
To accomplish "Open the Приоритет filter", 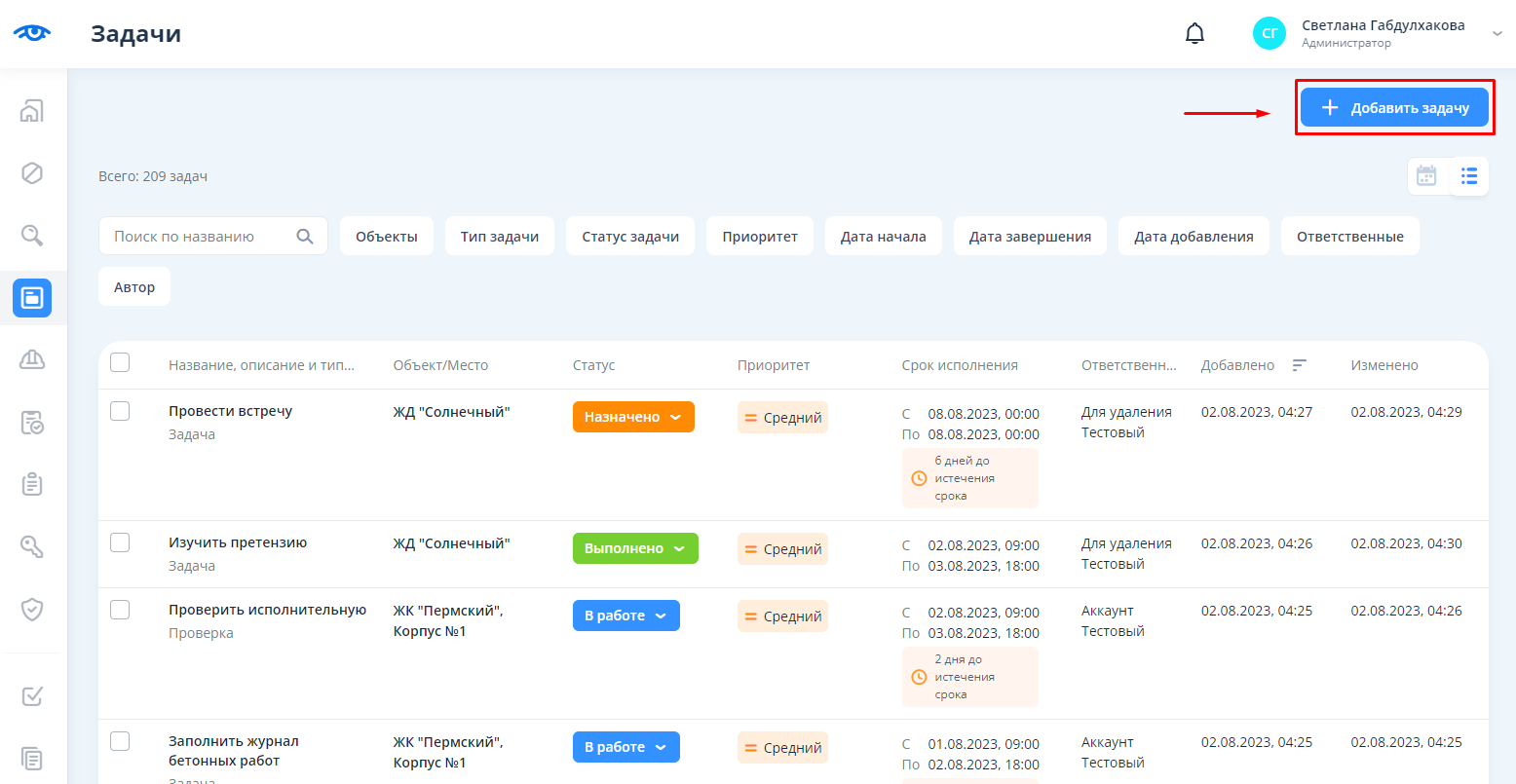I will click(x=760, y=237).
